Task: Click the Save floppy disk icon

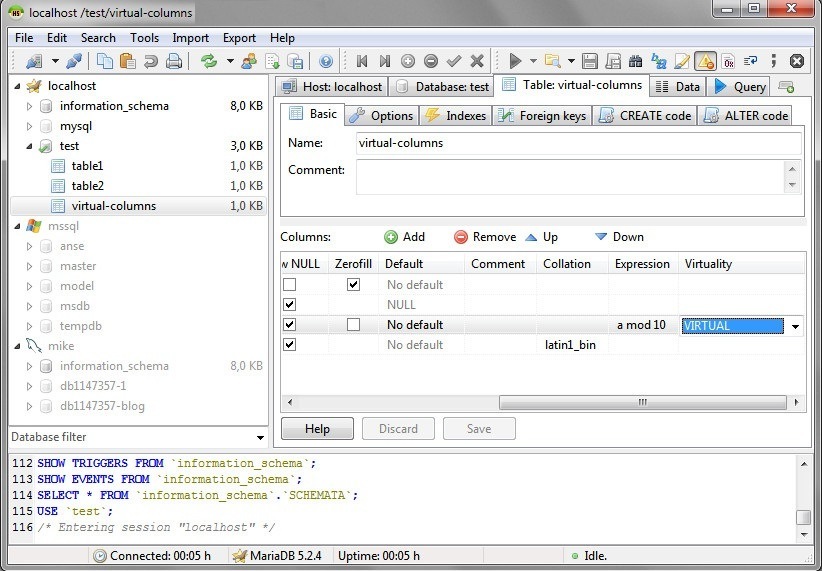Action: tap(590, 61)
